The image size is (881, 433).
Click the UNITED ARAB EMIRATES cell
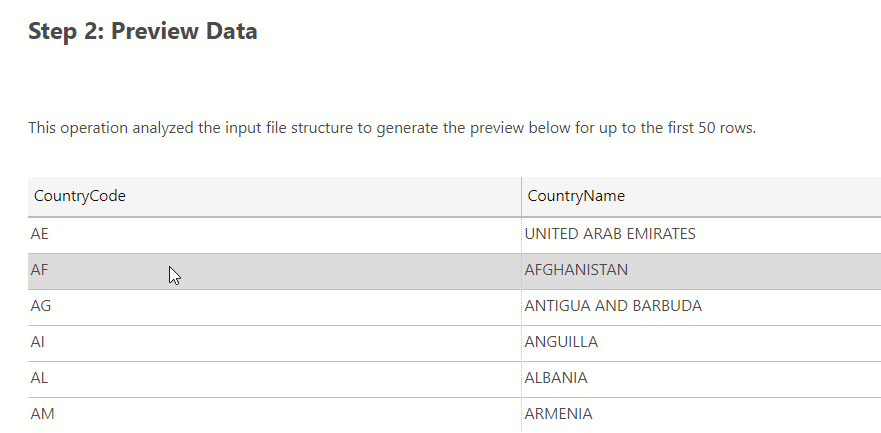609,234
